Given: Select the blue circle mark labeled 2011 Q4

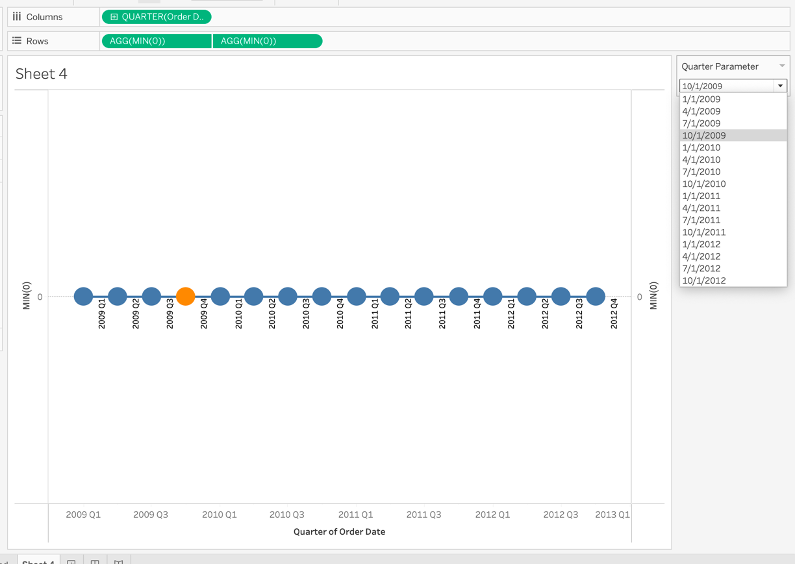Looking at the screenshot, I should [x=458, y=296].
